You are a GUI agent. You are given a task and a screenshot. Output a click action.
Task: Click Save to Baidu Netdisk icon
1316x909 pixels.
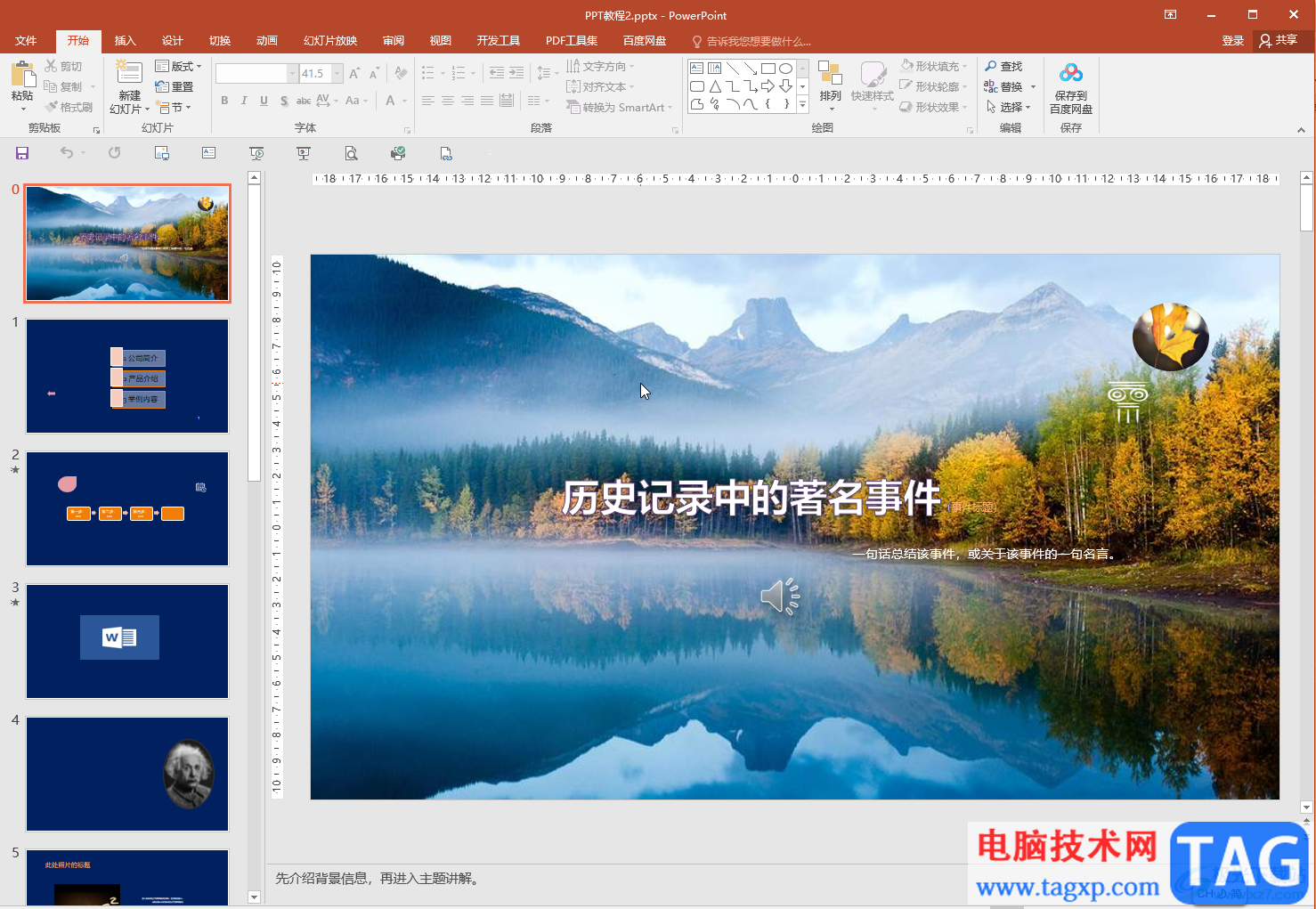point(1071,73)
